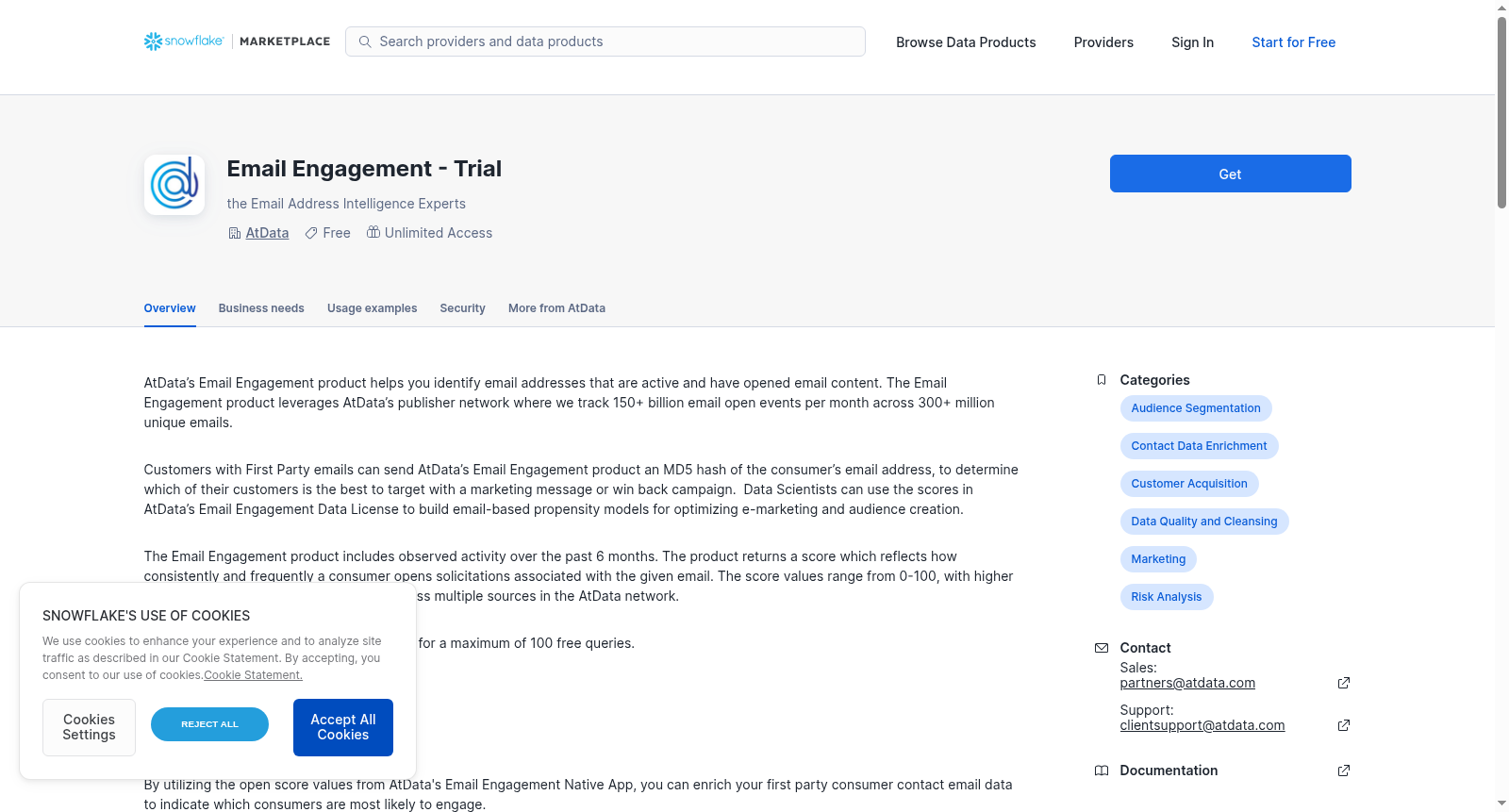Email sales at partners@atdata.com
Screen dimensions: 1509x812
coord(1187,683)
